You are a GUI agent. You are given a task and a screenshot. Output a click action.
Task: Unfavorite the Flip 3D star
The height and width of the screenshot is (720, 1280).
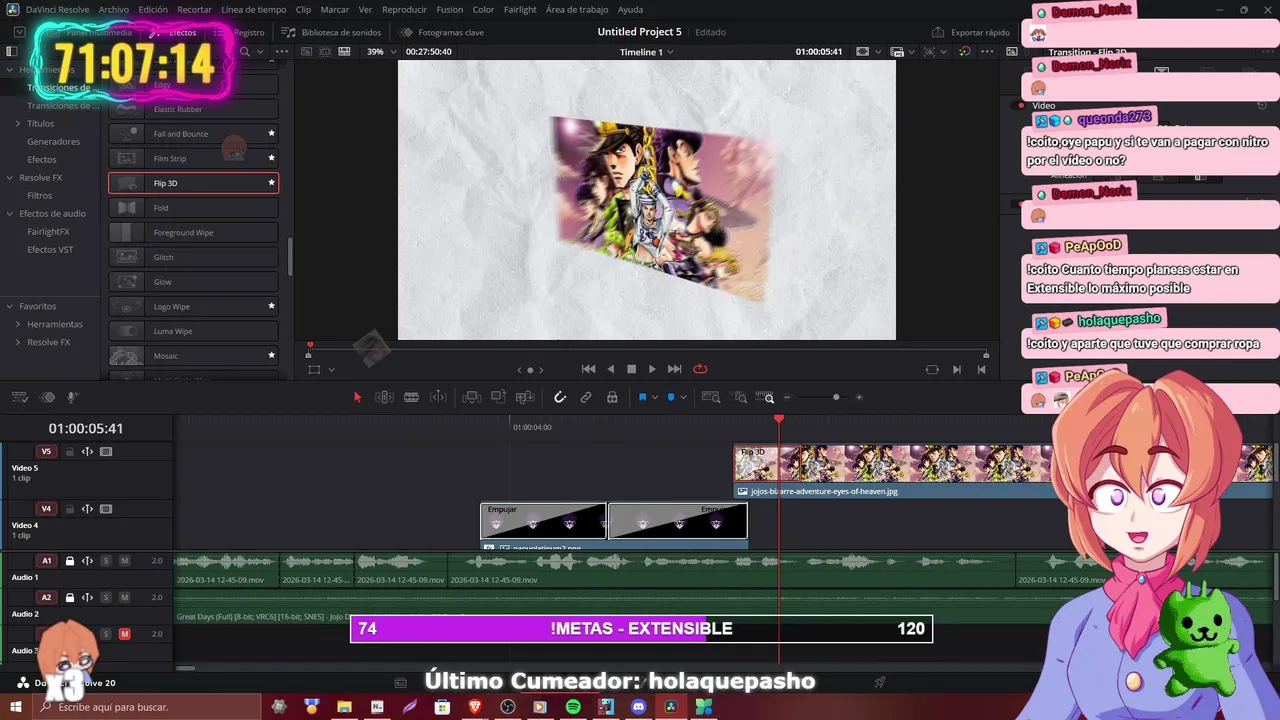click(x=271, y=183)
